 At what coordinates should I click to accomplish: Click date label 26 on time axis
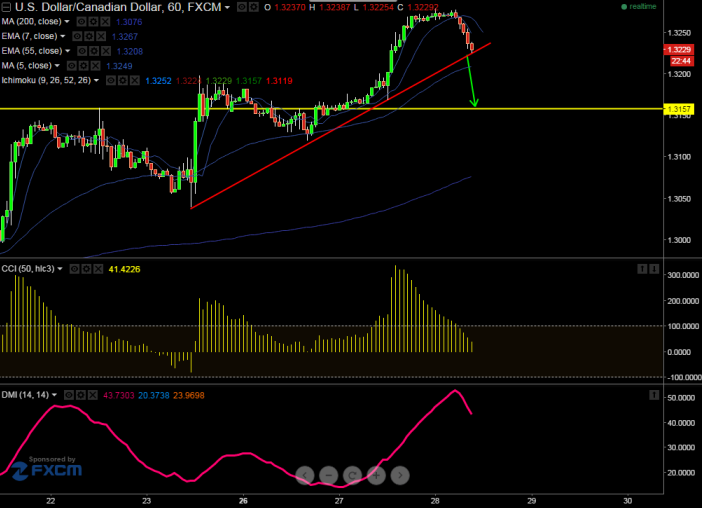click(x=243, y=501)
